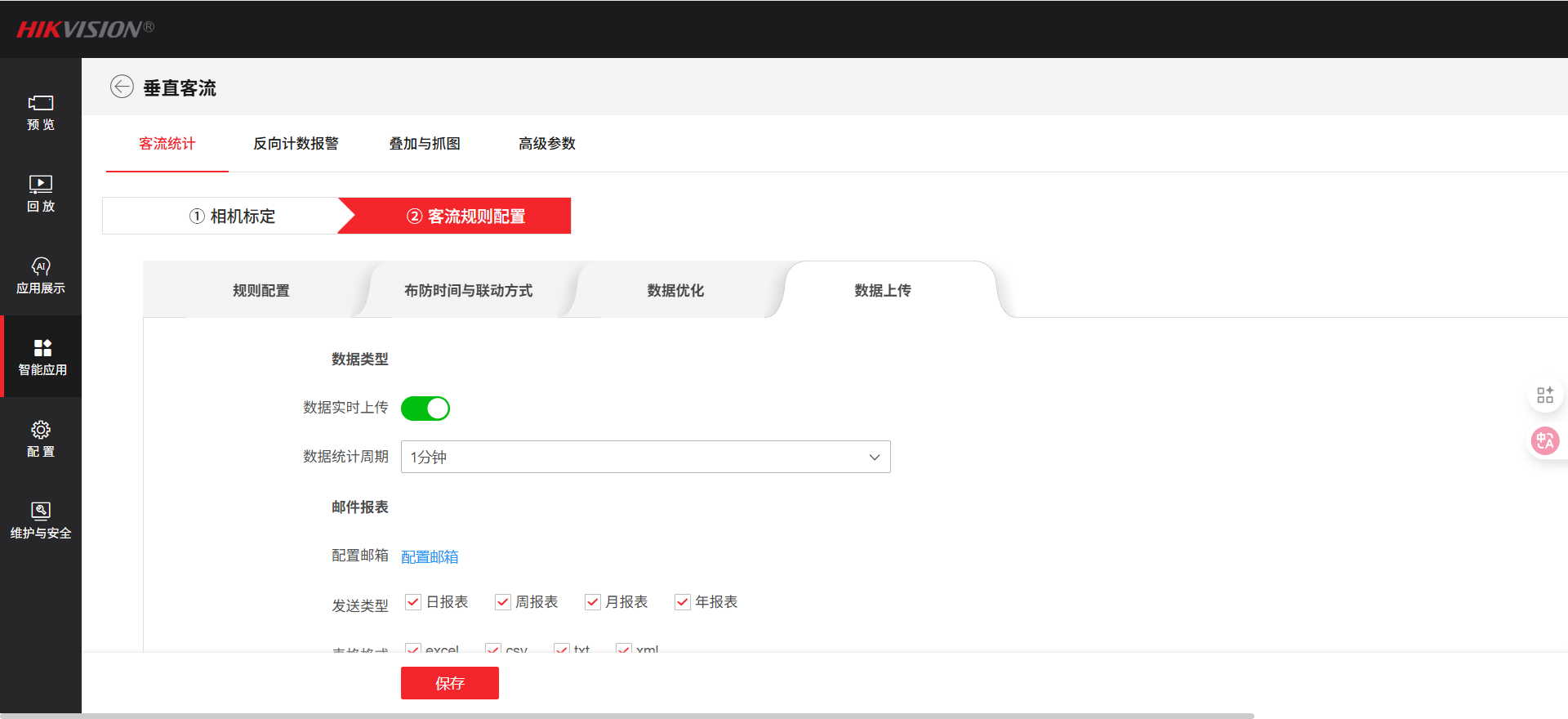Uncheck the 月报表 checkbox
Screen dimensions: 1568x719
tap(593, 602)
